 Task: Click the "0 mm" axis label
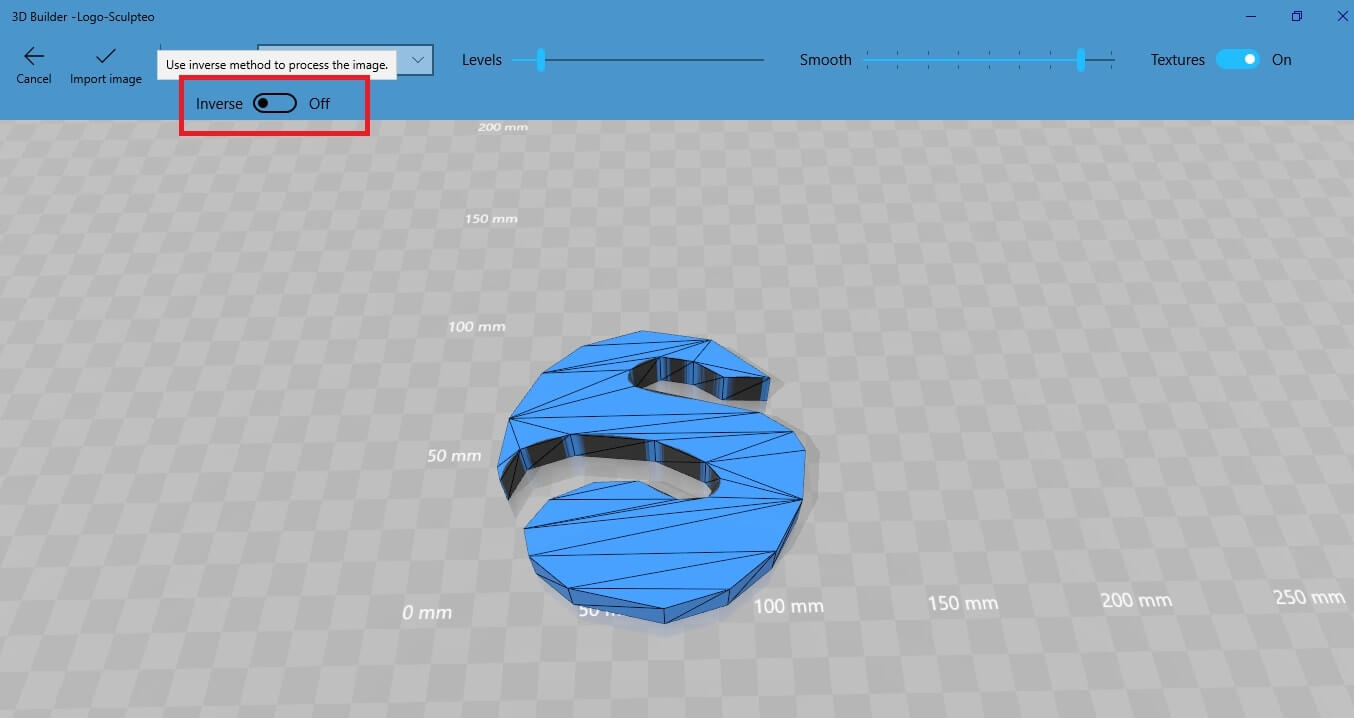point(427,612)
